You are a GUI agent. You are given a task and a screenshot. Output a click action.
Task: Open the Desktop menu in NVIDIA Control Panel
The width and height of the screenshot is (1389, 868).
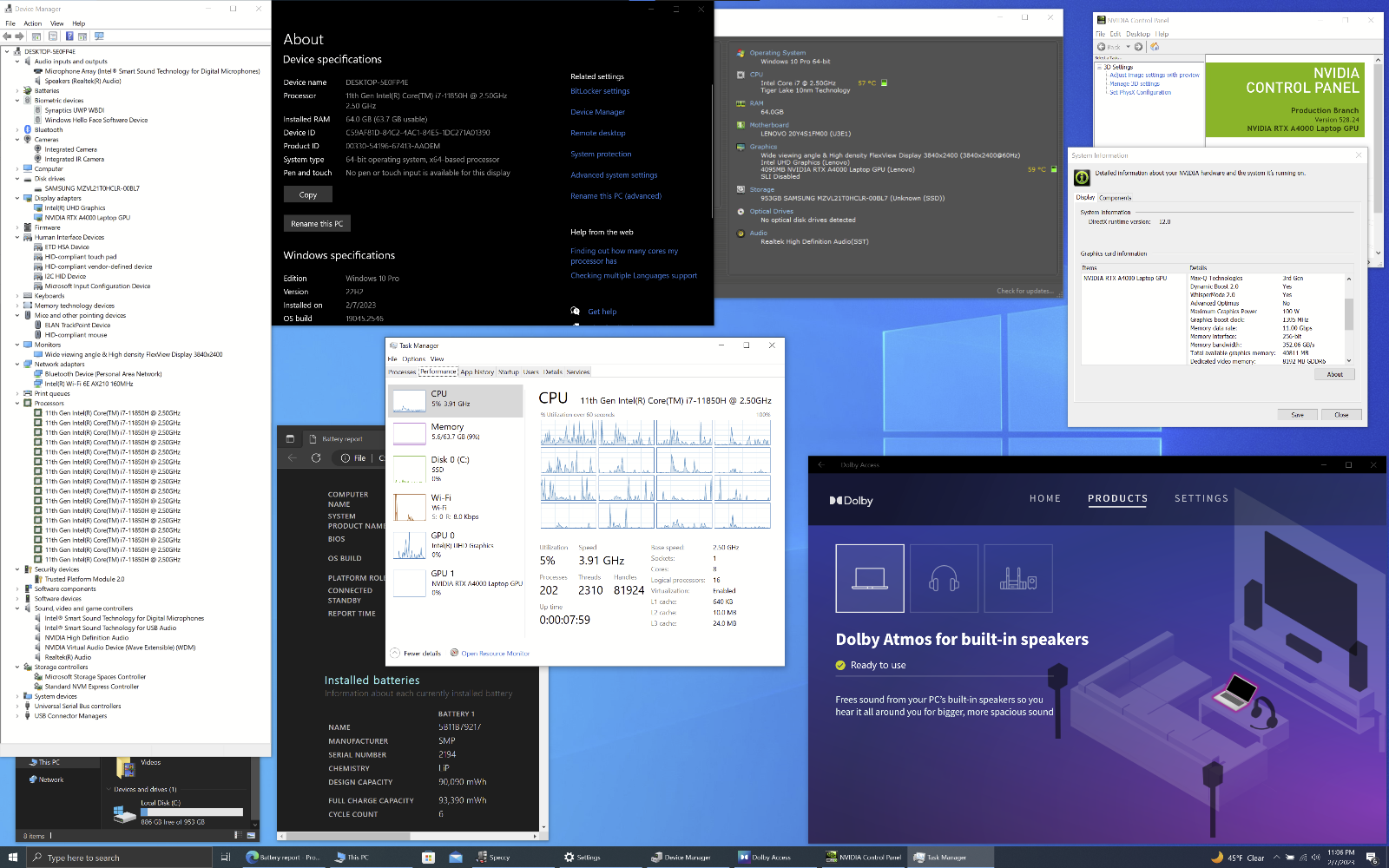(1138, 34)
